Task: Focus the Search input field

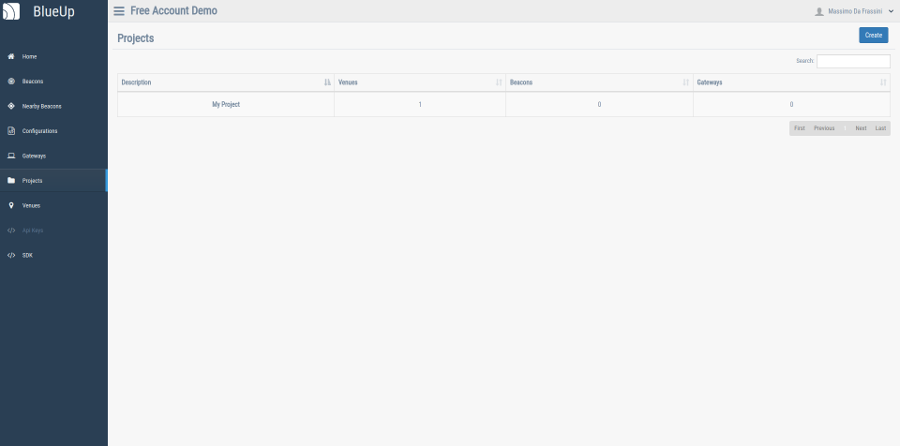Action: click(x=854, y=61)
